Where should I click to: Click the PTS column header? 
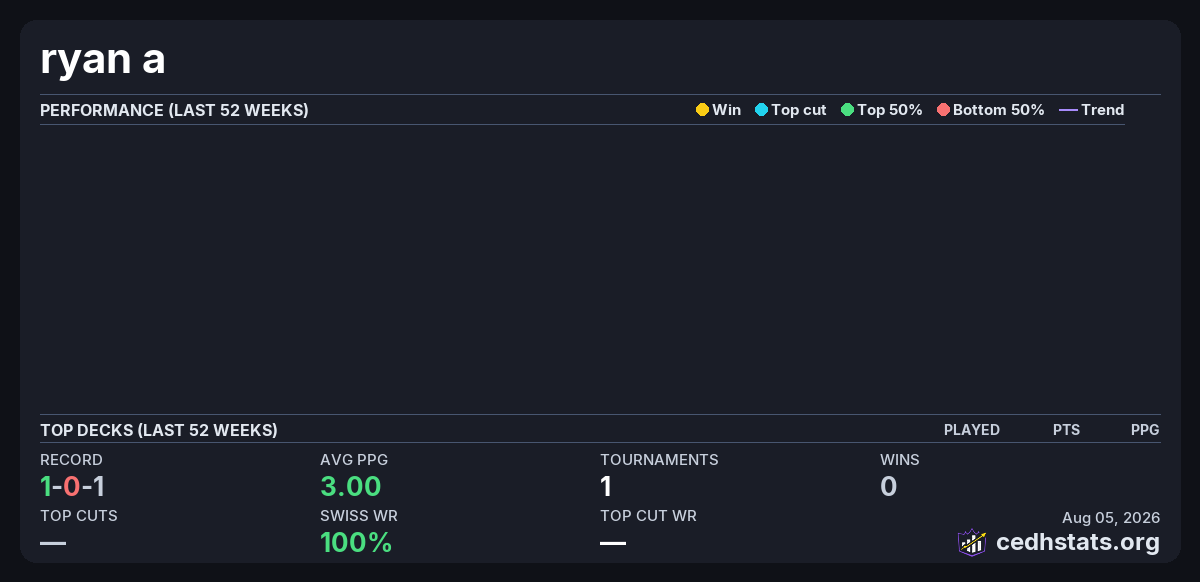pyautogui.click(x=1066, y=430)
